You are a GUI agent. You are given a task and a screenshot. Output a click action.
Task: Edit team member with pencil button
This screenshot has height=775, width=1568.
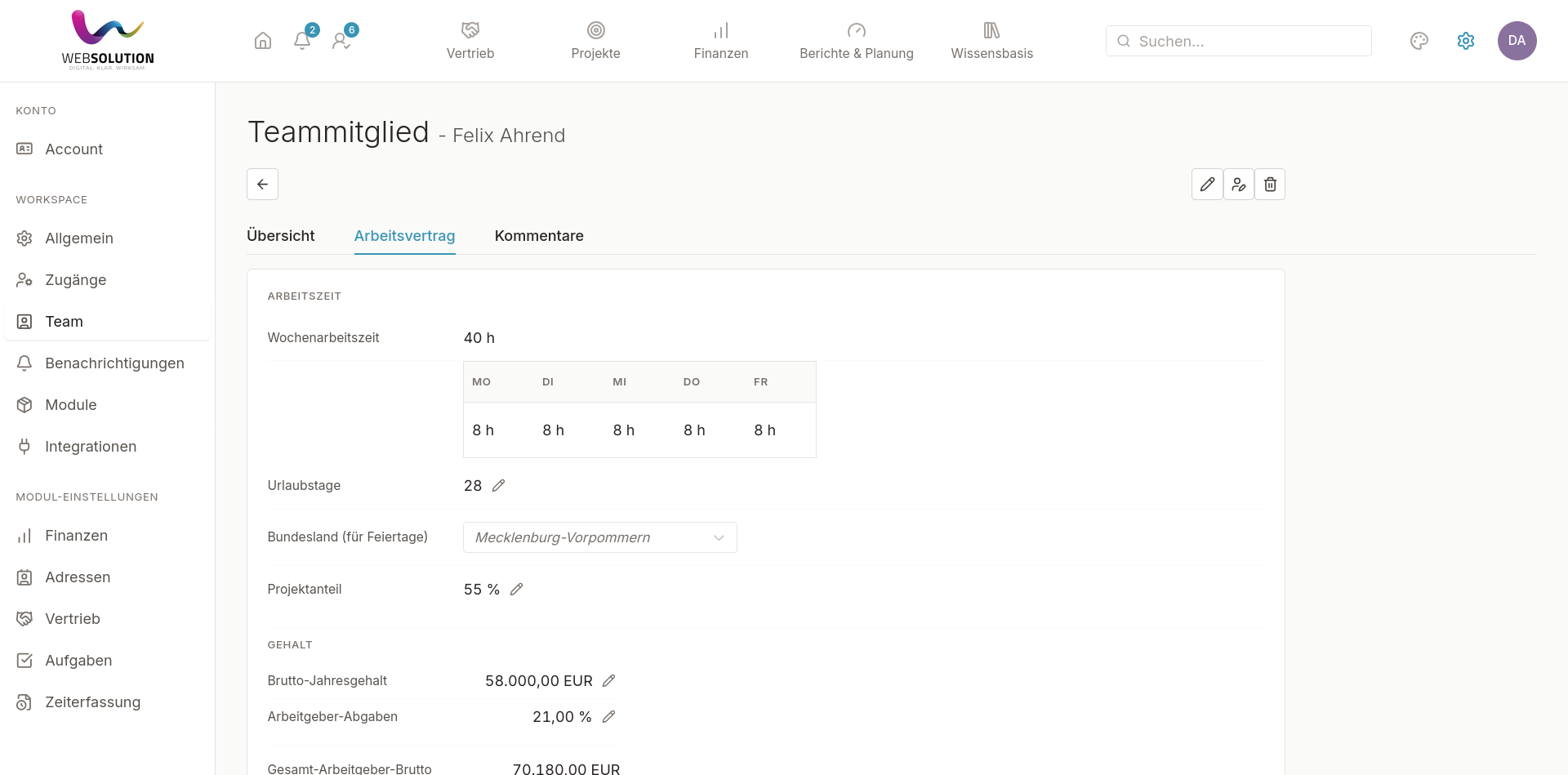click(x=1207, y=185)
